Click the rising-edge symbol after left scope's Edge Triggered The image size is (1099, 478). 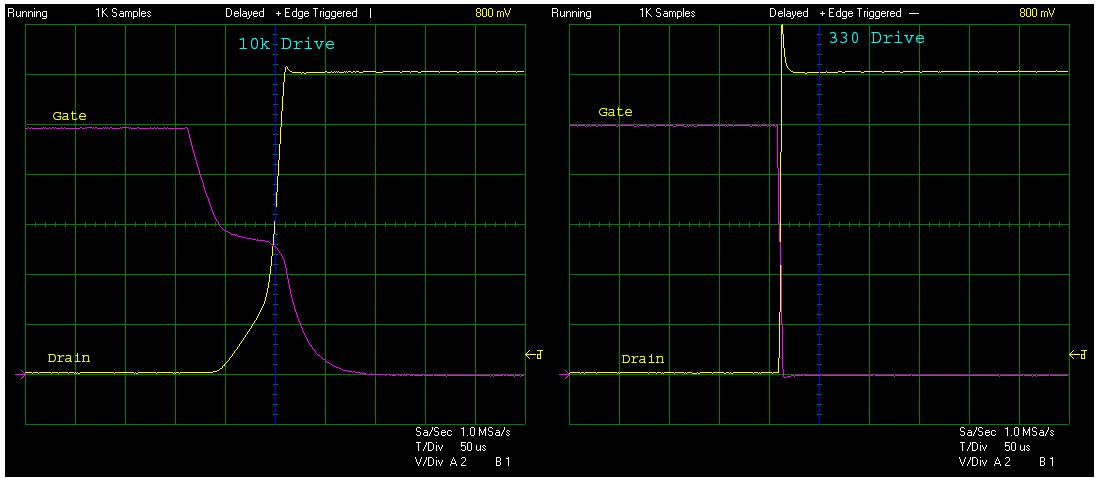point(370,14)
